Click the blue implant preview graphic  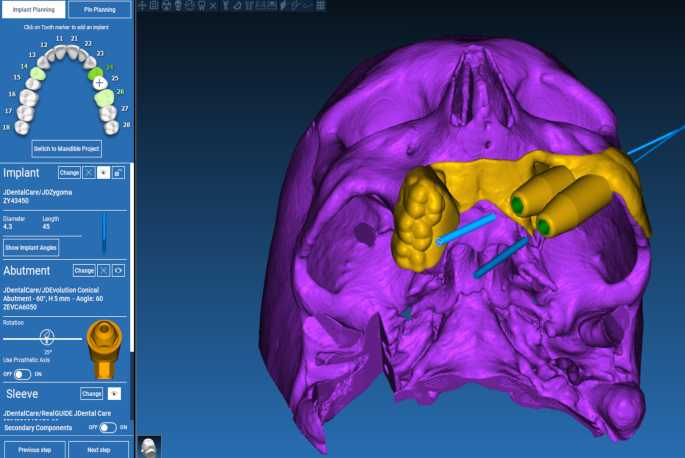(104, 234)
